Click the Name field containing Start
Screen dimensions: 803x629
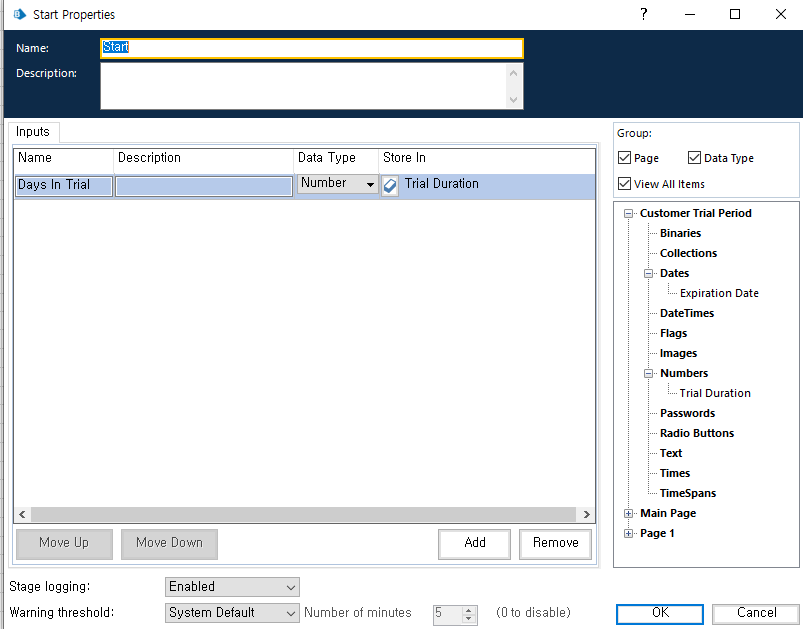pos(311,48)
